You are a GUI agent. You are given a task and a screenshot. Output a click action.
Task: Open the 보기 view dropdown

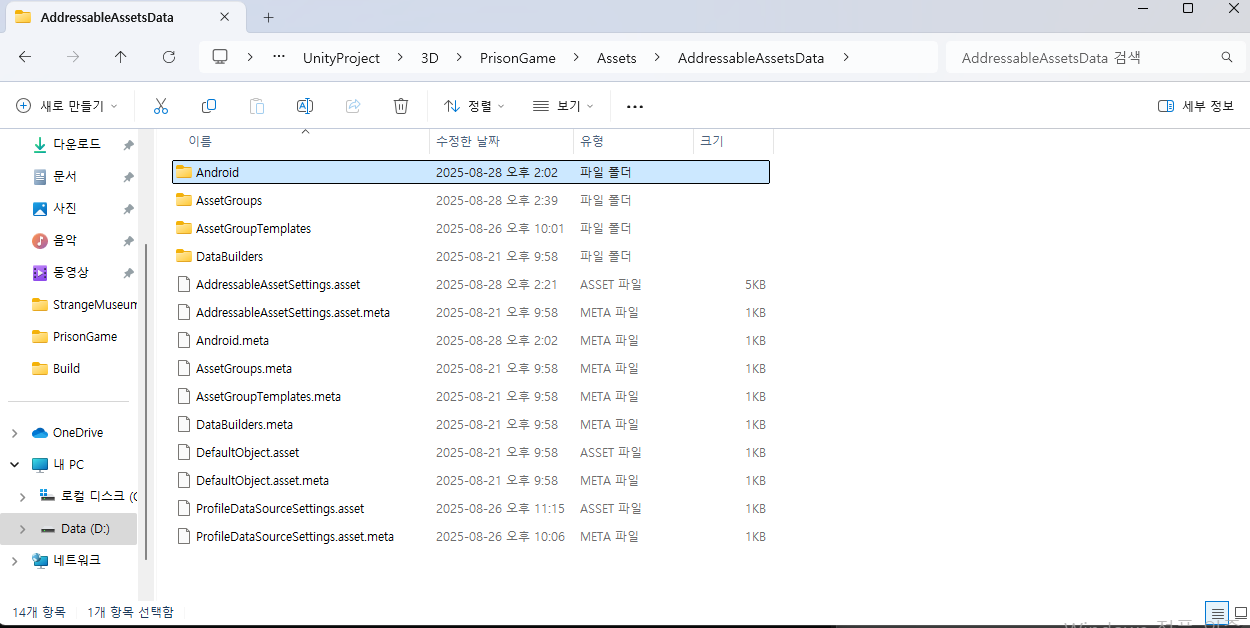click(563, 106)
